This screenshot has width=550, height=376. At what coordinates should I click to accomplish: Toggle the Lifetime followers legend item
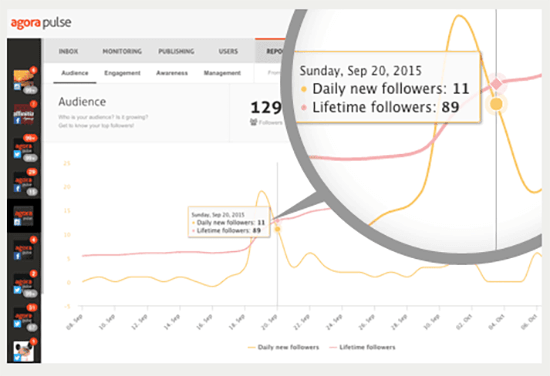pos(362,347)
